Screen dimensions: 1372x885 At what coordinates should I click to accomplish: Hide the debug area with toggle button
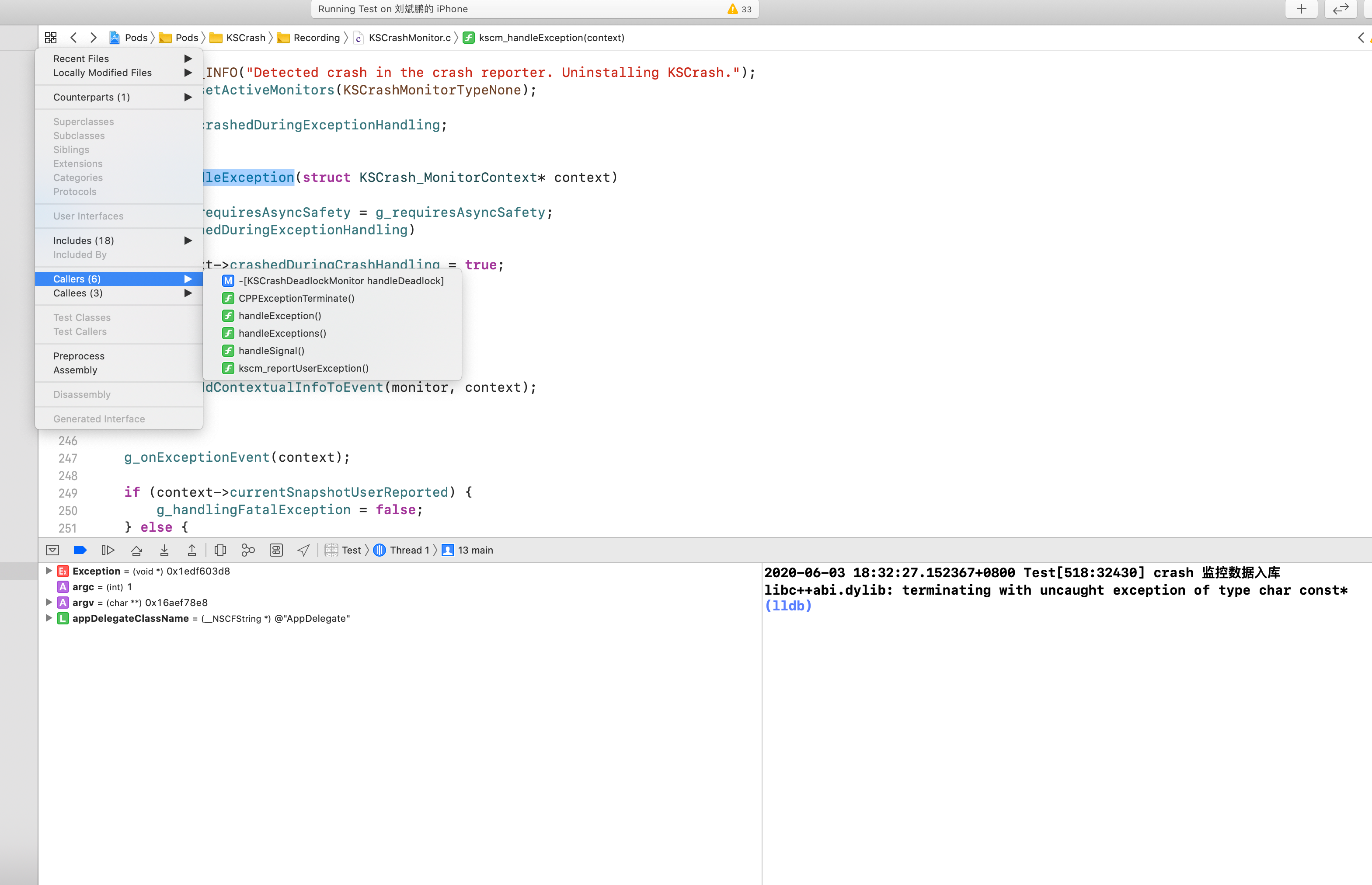52,550
